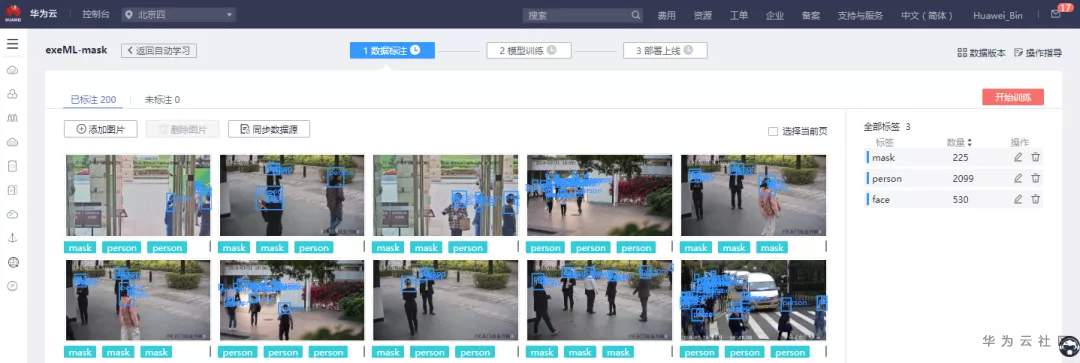Delete the mask label
This screenshot has width=1080, height=363.
[1035, 158]
